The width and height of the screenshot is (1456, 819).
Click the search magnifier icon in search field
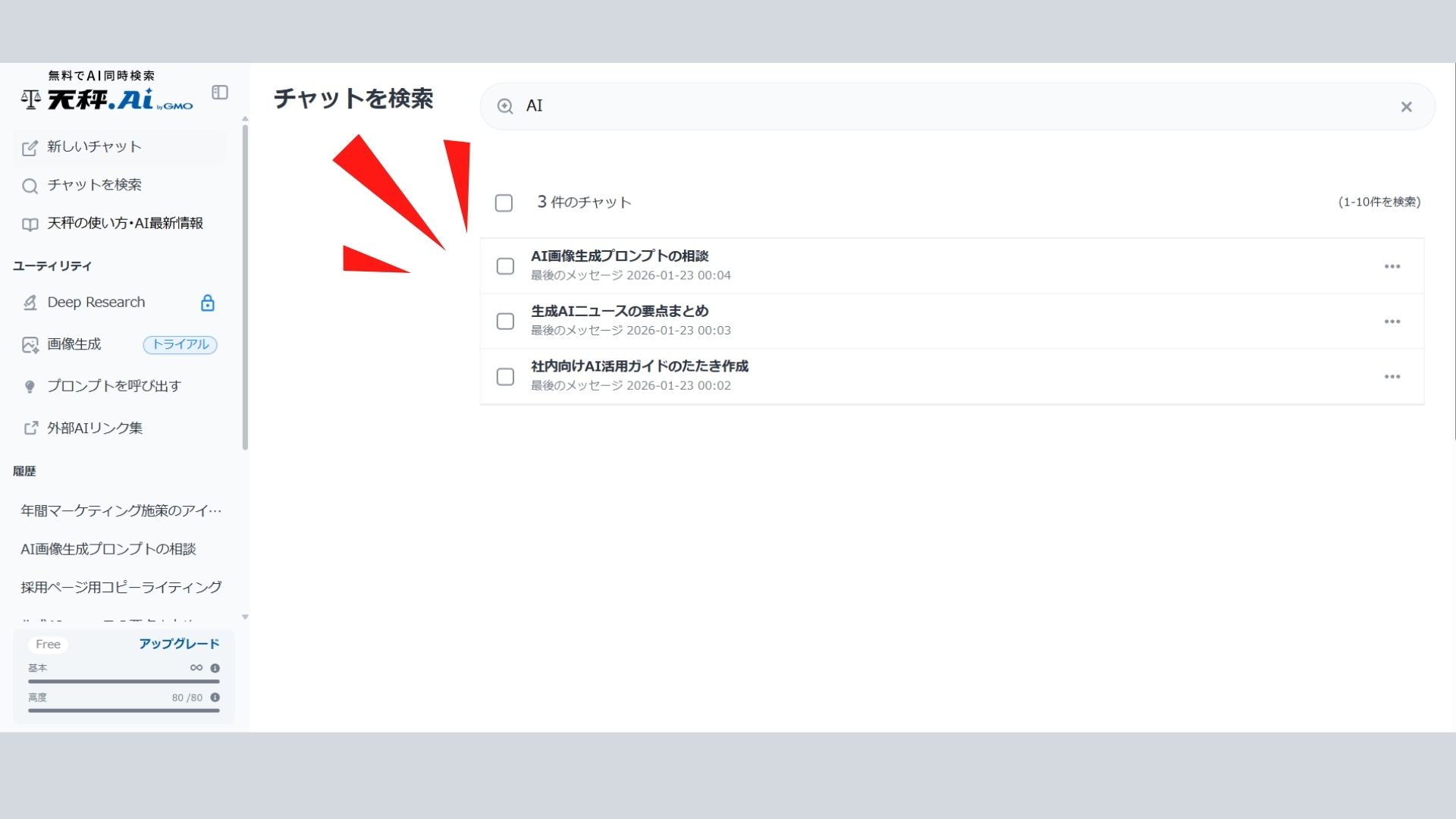point(505,106)
